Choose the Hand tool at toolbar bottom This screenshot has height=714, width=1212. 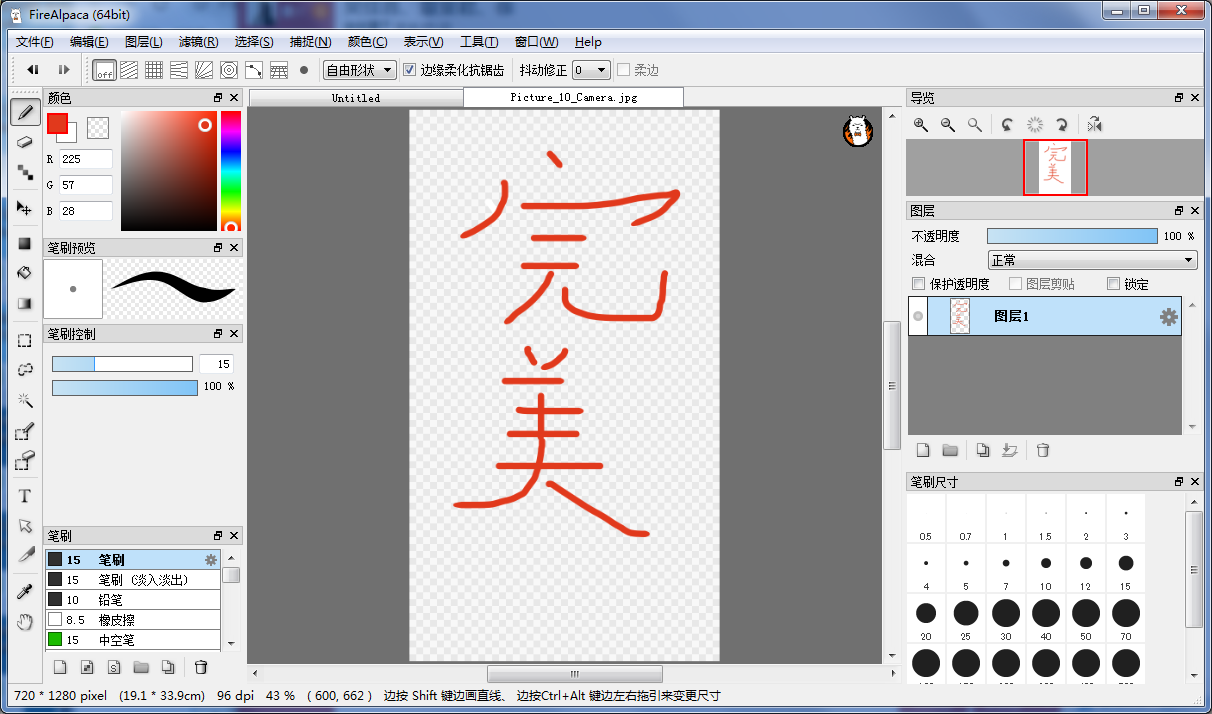(25, 622)
